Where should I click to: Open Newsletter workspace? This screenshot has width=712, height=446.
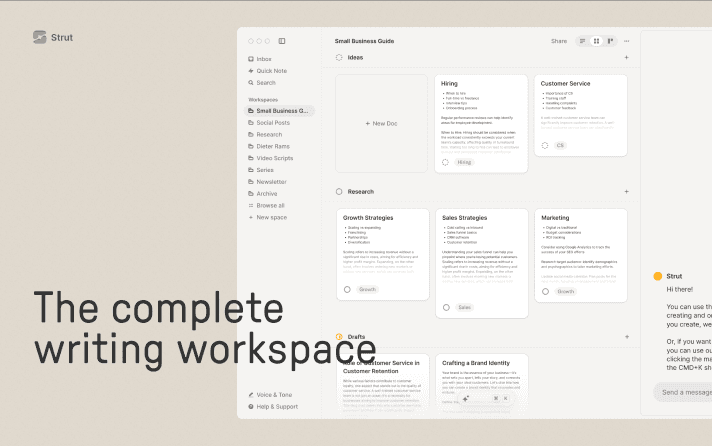(267, 182)
